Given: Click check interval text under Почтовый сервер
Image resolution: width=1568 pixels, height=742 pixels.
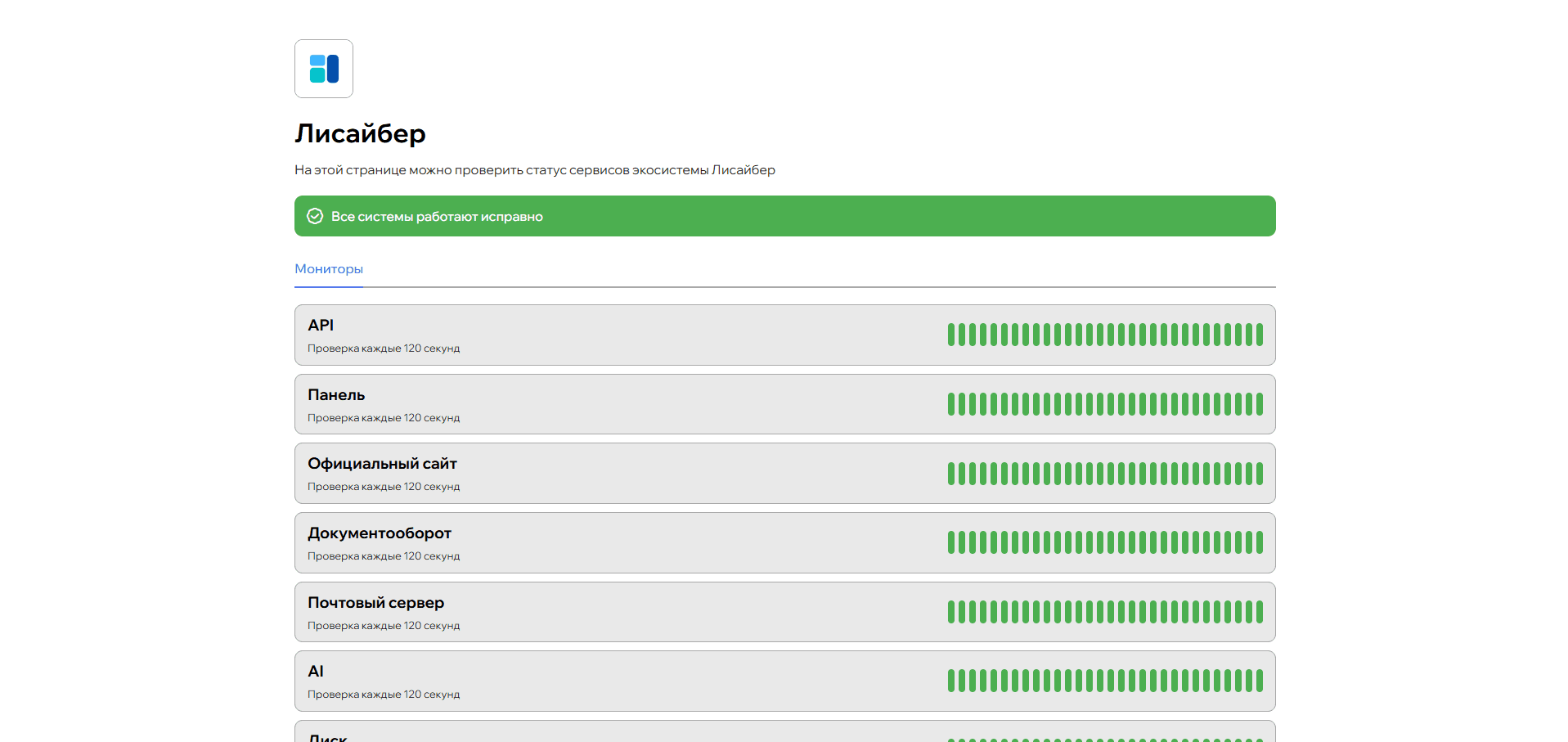Looking at the screenshot, I should point(384,626).
